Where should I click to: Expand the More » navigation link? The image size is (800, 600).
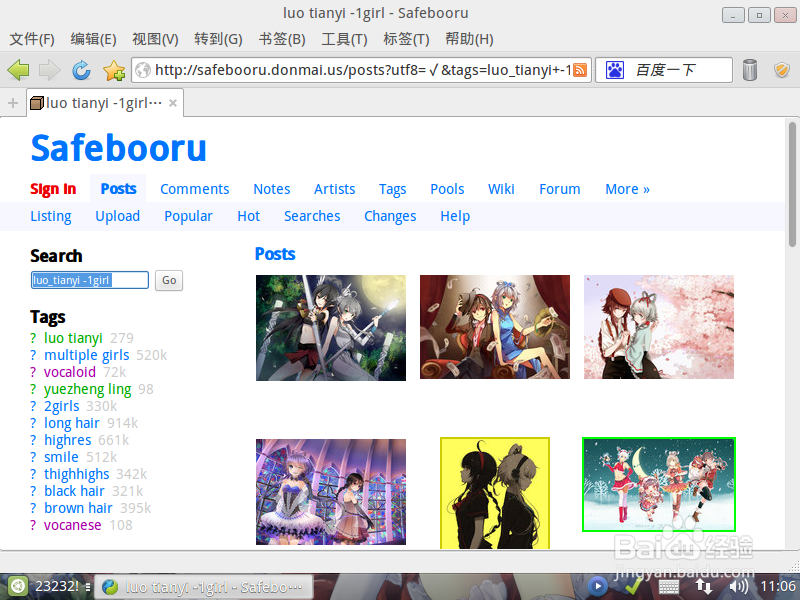[x=627, y=189]
